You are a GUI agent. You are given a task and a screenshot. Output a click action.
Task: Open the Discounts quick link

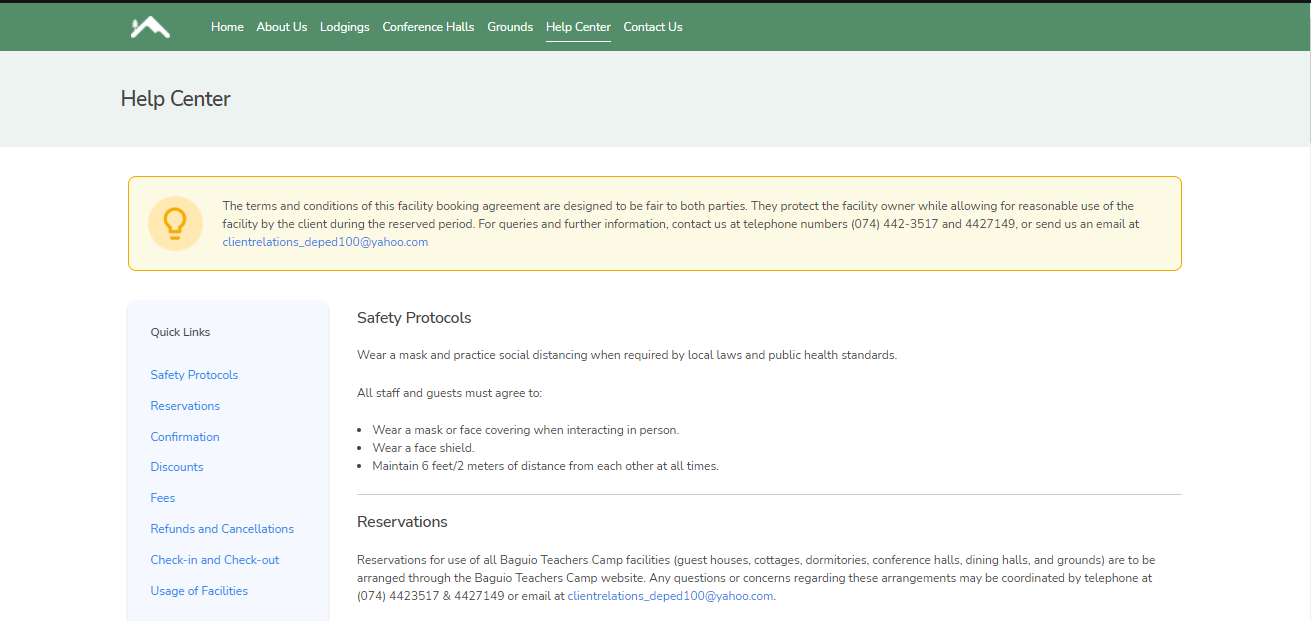(177, 467)
